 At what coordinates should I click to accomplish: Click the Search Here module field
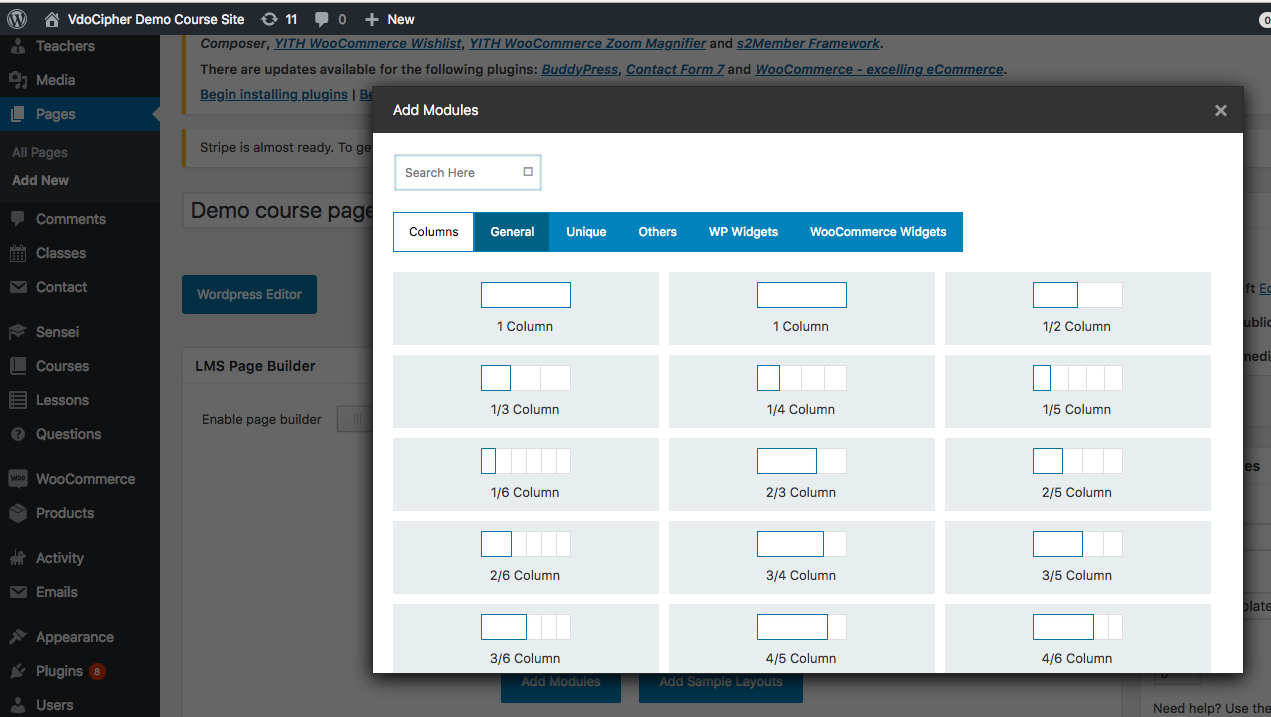(x=460, y=173)
